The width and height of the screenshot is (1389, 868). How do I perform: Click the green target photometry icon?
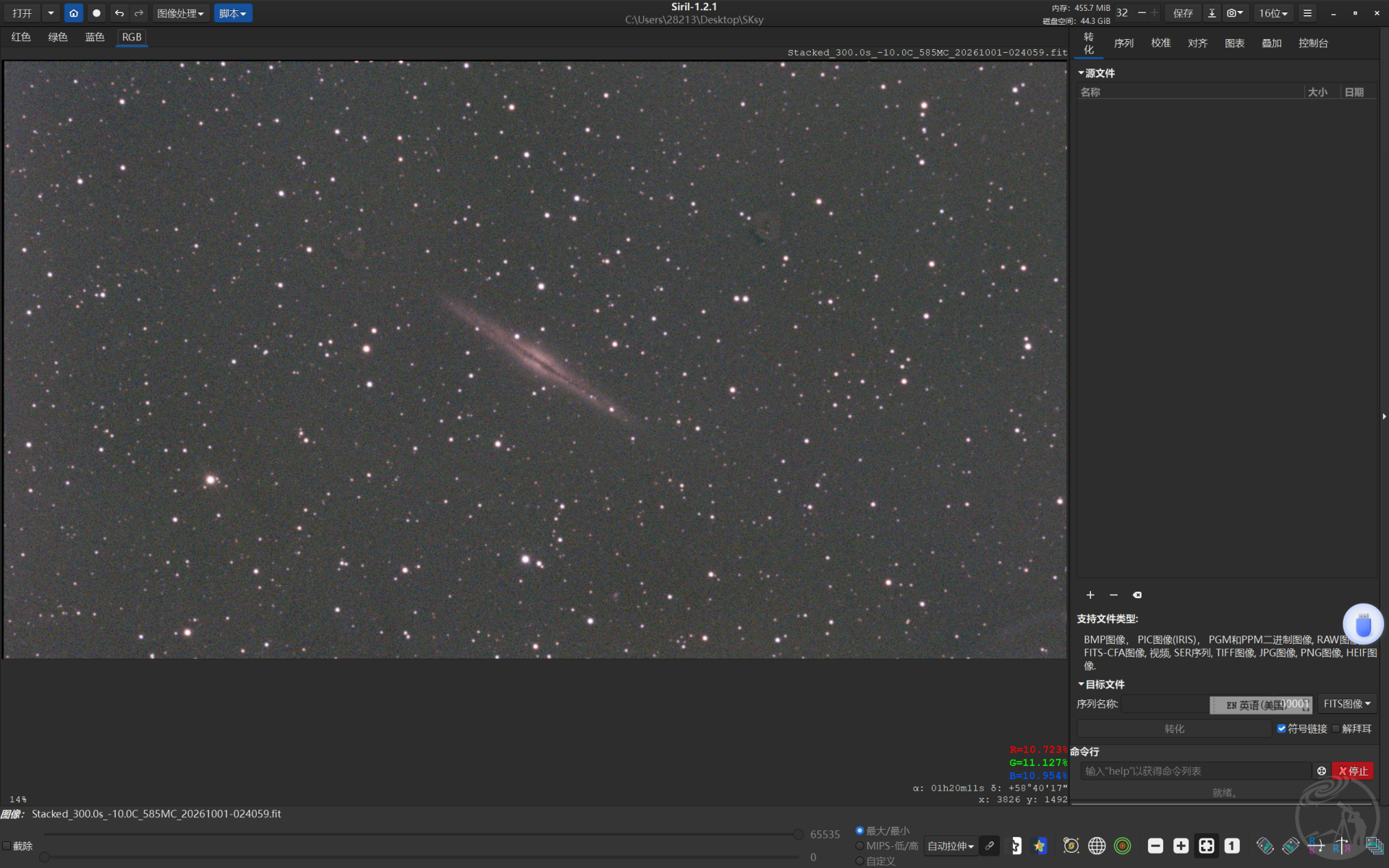(x=1122, y=846)
